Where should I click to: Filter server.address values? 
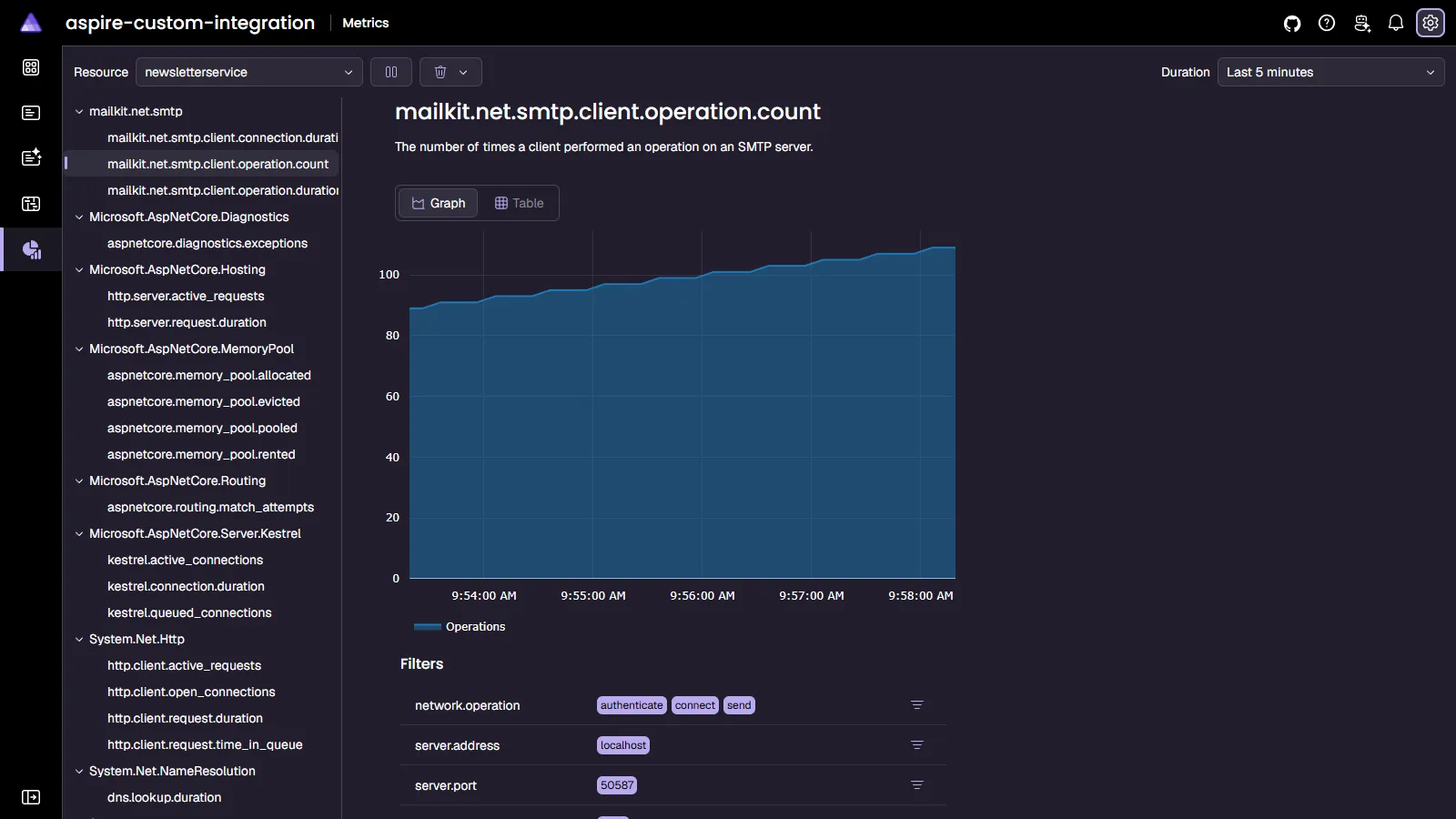tap(917, 745)
